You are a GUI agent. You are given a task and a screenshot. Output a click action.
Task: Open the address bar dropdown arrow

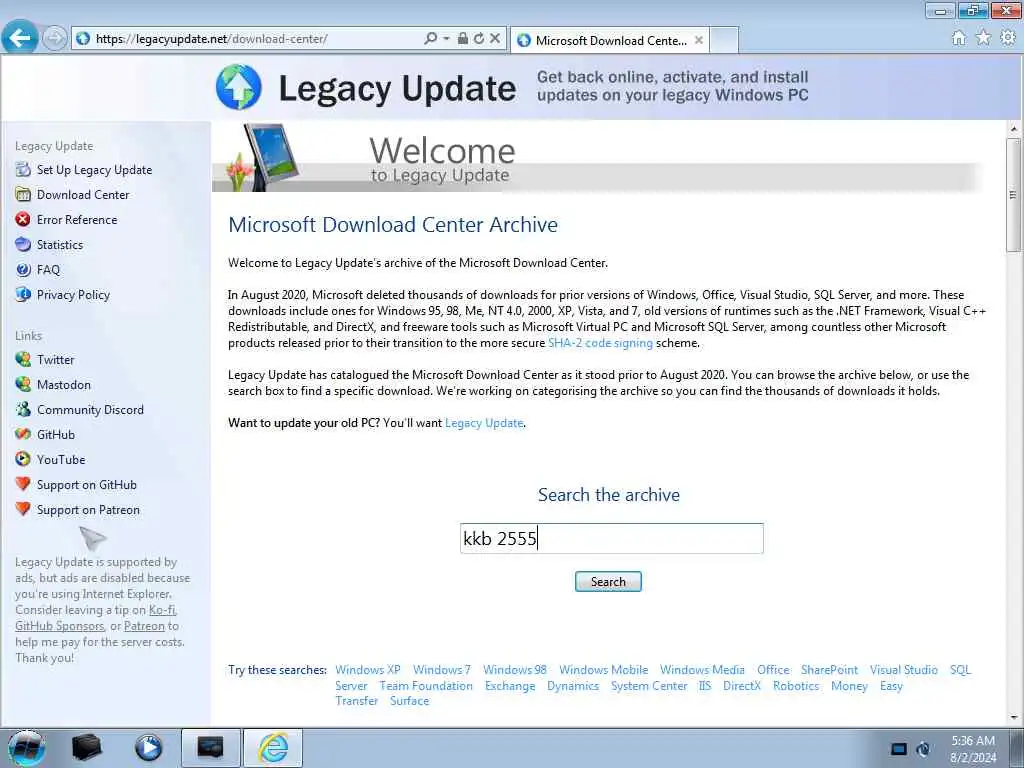click(446, 39)
